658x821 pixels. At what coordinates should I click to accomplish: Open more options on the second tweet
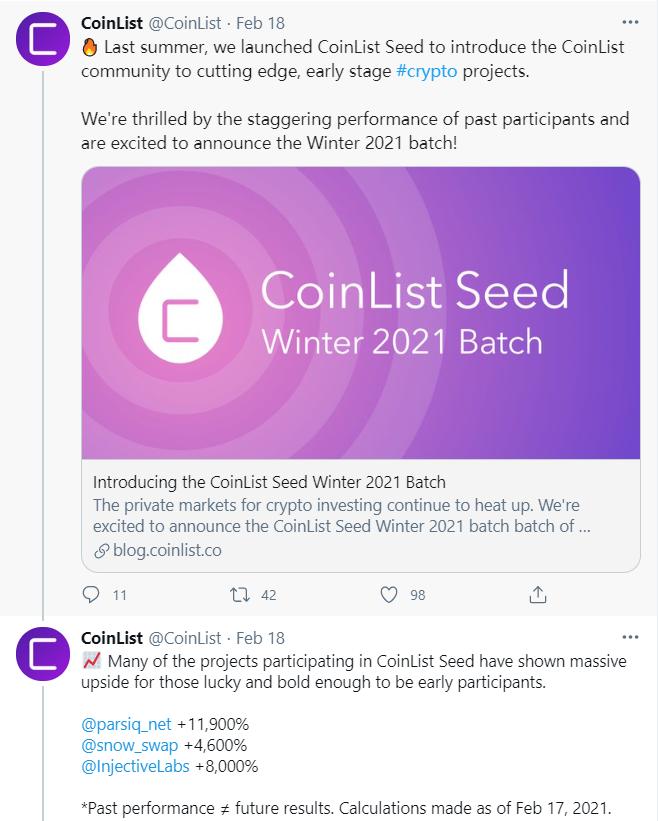(x=630, y=635)
